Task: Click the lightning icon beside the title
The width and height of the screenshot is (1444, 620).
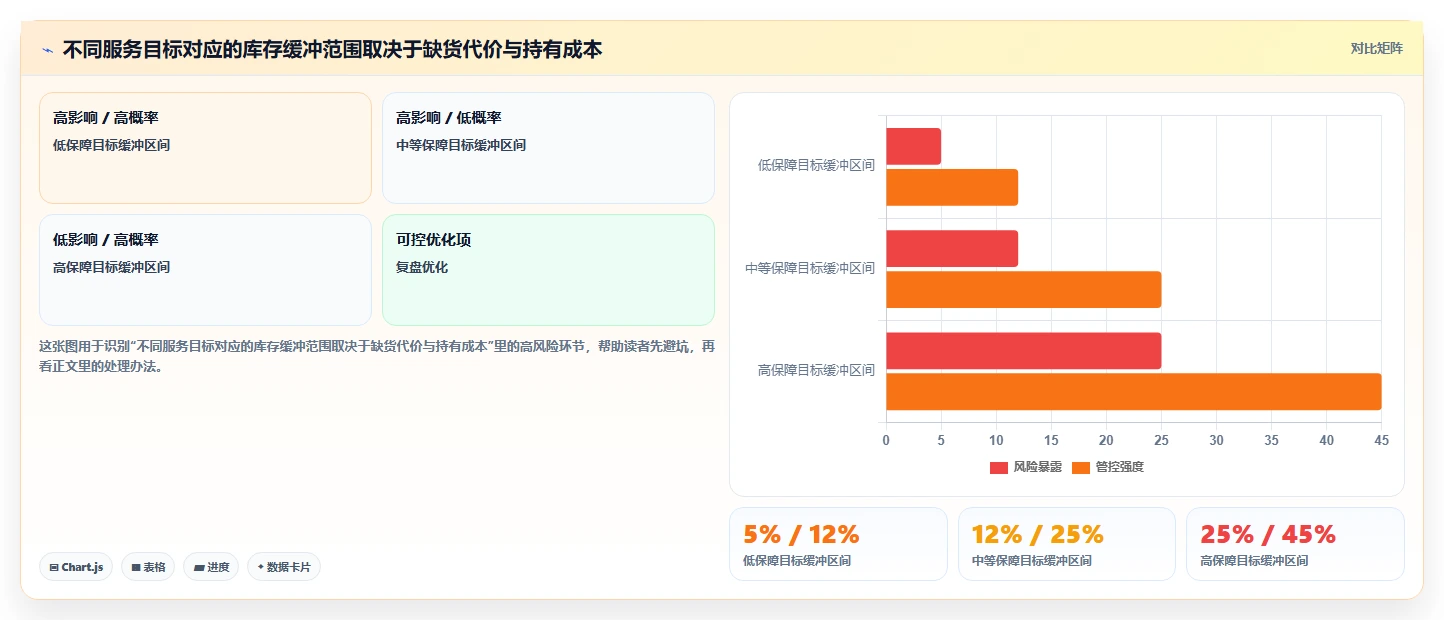Action: (47, 49)
